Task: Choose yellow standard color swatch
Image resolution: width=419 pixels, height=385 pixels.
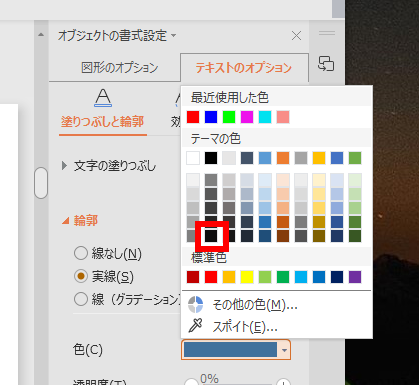Action: click(247, 277)
